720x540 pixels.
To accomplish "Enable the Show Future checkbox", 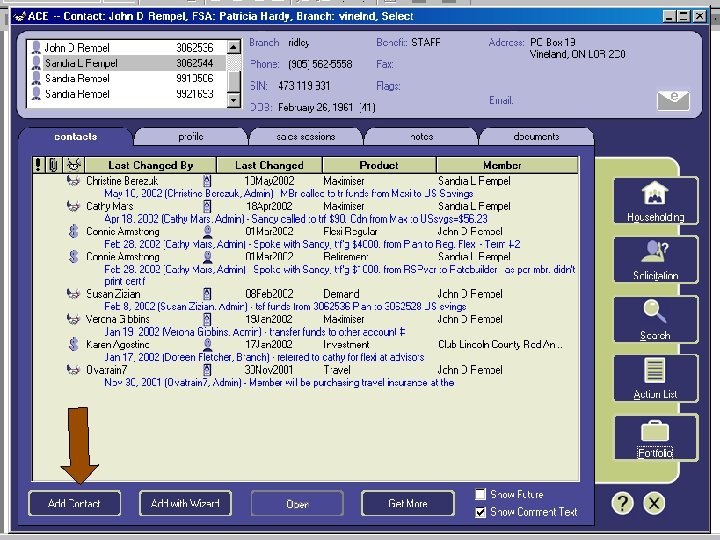I will click(480, 494).
